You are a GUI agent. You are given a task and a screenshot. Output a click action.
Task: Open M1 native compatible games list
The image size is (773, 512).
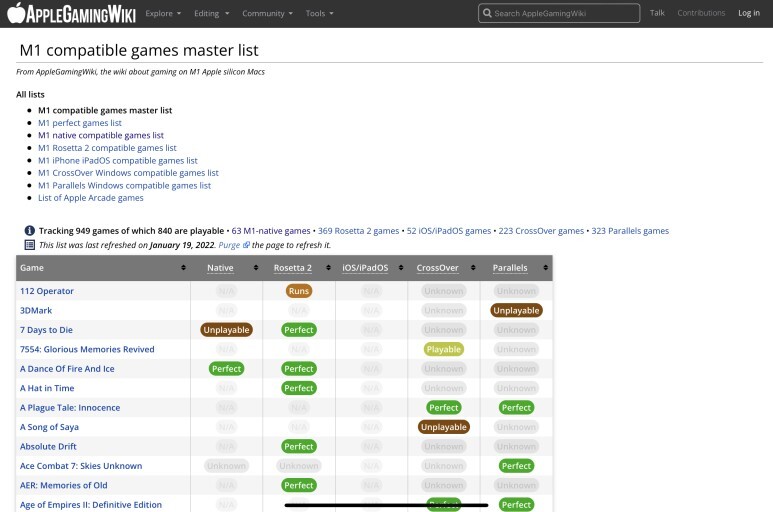pyautogui.click(x=101, y=135)
